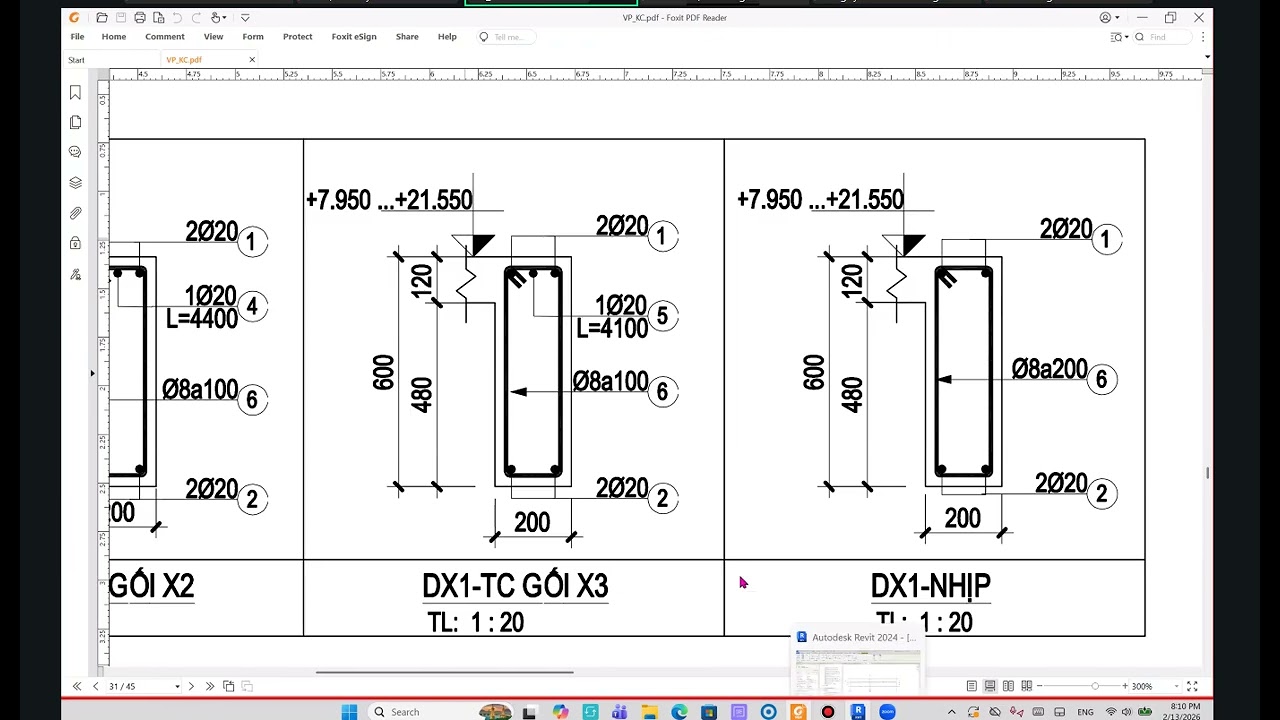The width and height of the screenshot is (1280, 720).
Task: Open Microsoft Edge from the taskbar
Action: coord(679,712)
